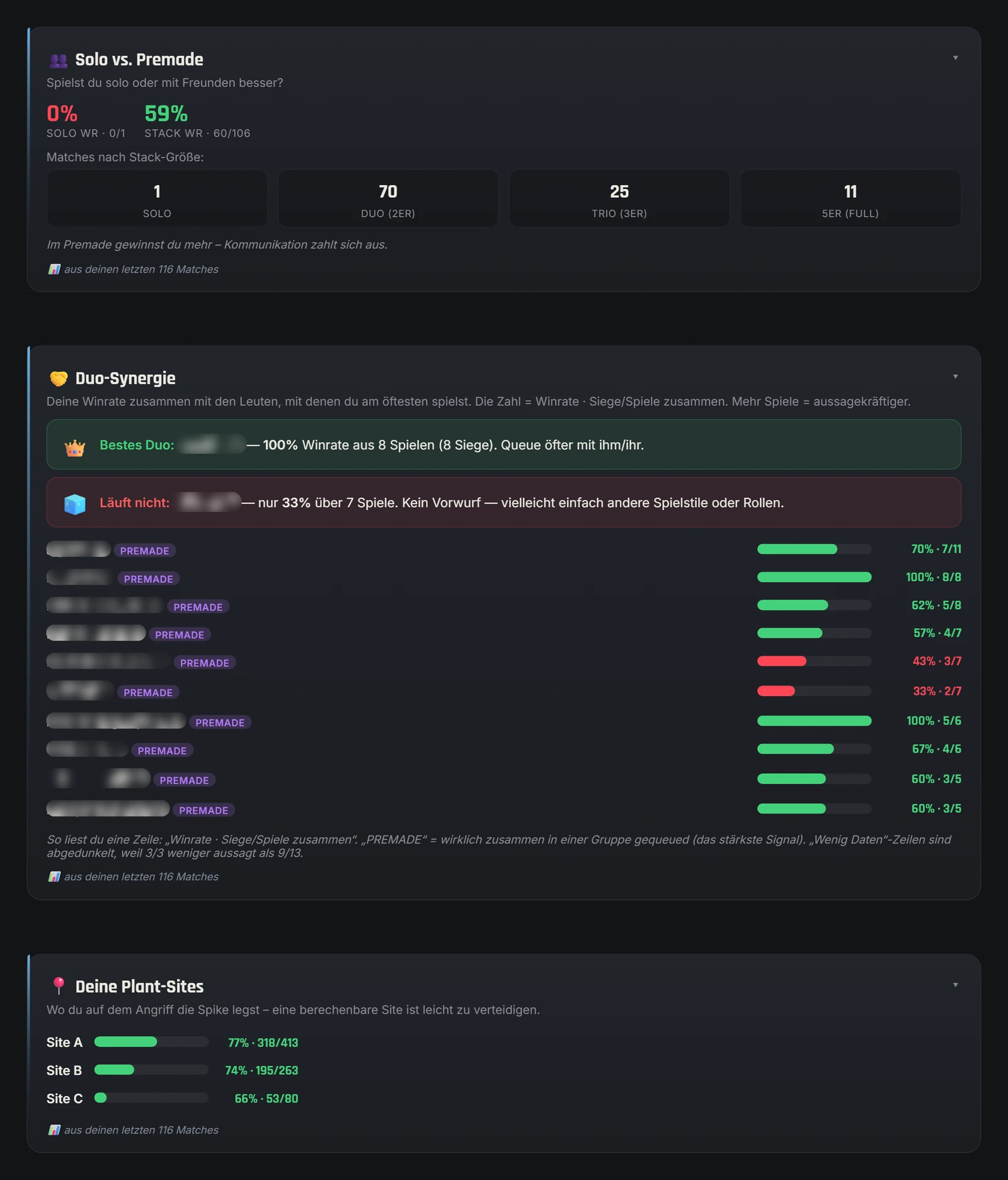Click the Site A plant bar
The width and height of the screenshot is (1008, 1180).
[x=151, y=1042]
